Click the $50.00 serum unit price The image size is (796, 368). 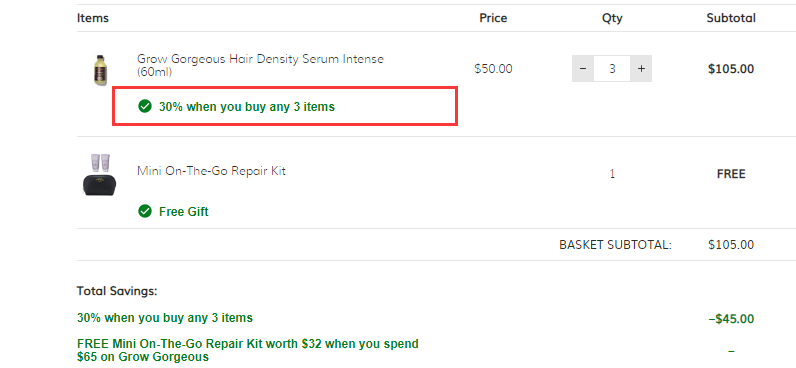coord(493,69)
